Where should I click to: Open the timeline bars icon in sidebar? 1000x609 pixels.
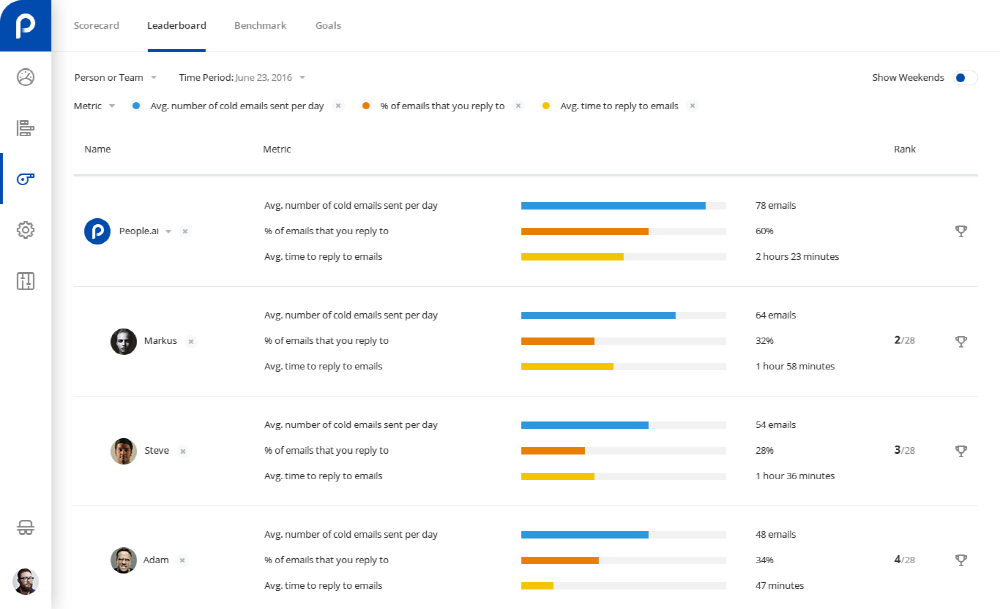click(x=26, y=128)
